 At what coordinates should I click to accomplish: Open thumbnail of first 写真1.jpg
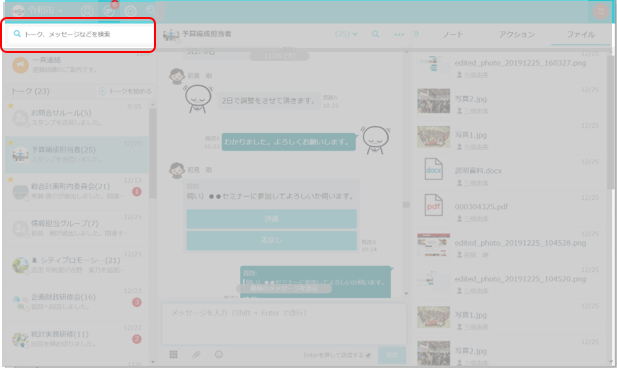pyautogui.click(x=433, y=137)
